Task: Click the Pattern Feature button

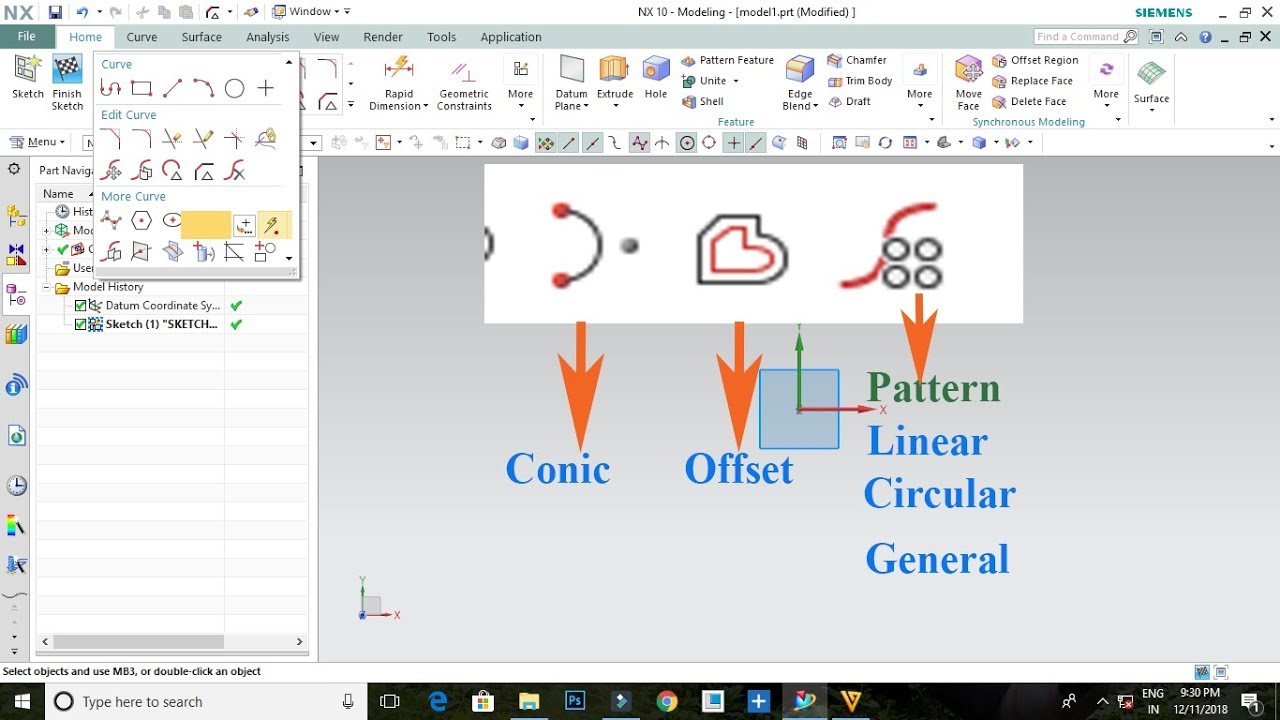Action: [728, 60]
